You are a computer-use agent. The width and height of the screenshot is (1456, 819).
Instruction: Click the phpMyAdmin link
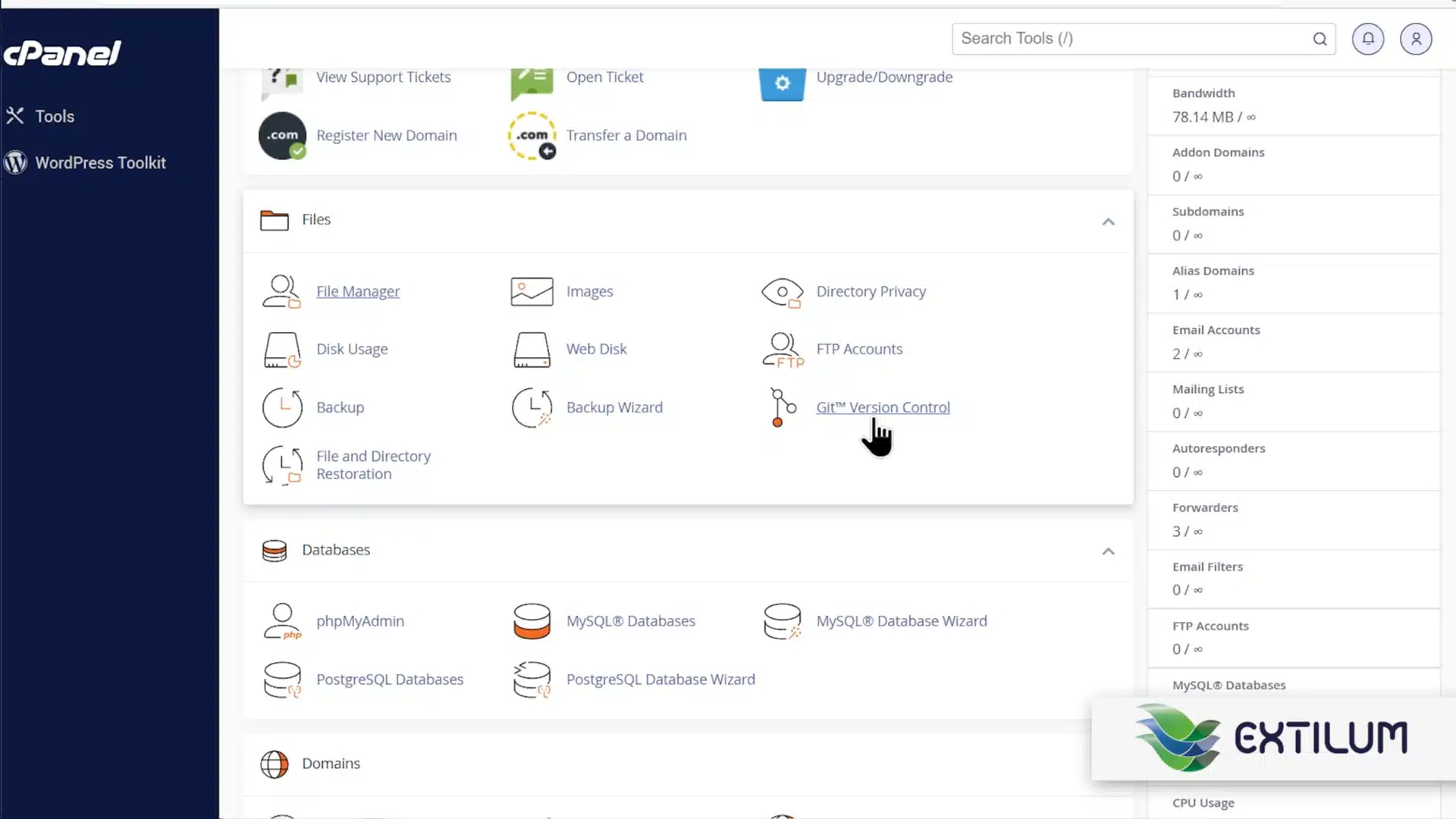tap(360, 621)
